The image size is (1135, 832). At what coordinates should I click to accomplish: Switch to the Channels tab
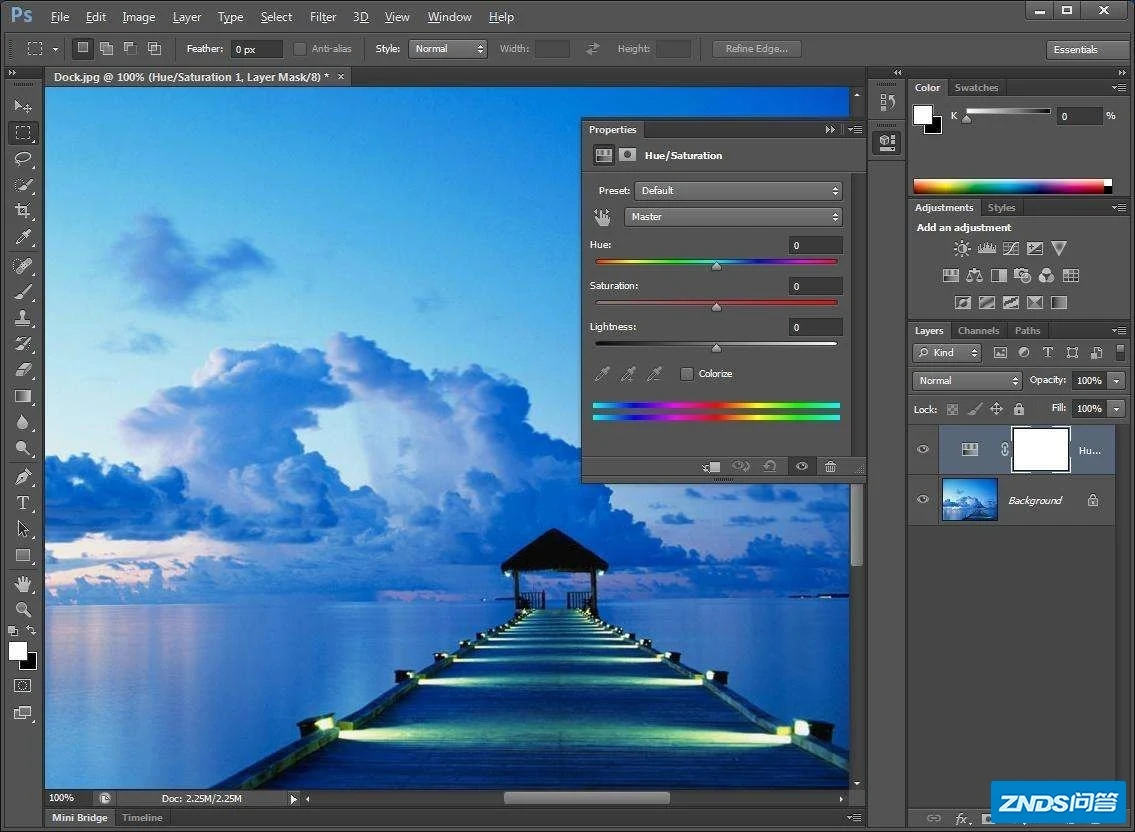pos(978,331)
